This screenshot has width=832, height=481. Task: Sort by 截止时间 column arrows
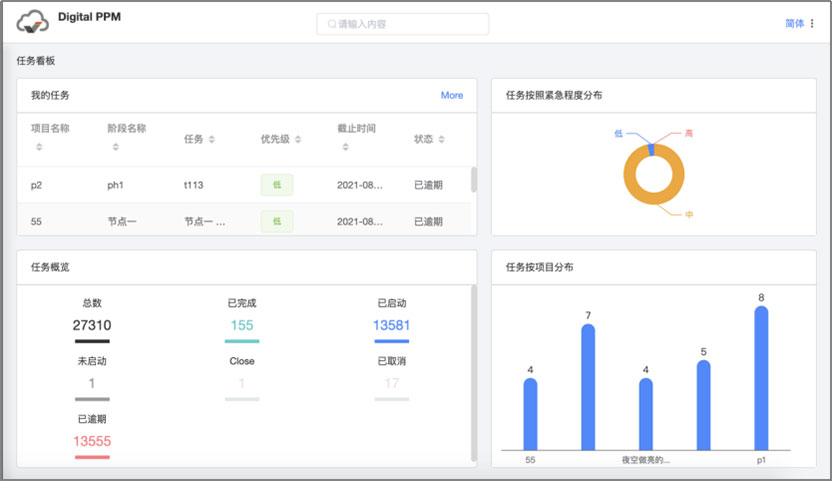coord(345,147)
